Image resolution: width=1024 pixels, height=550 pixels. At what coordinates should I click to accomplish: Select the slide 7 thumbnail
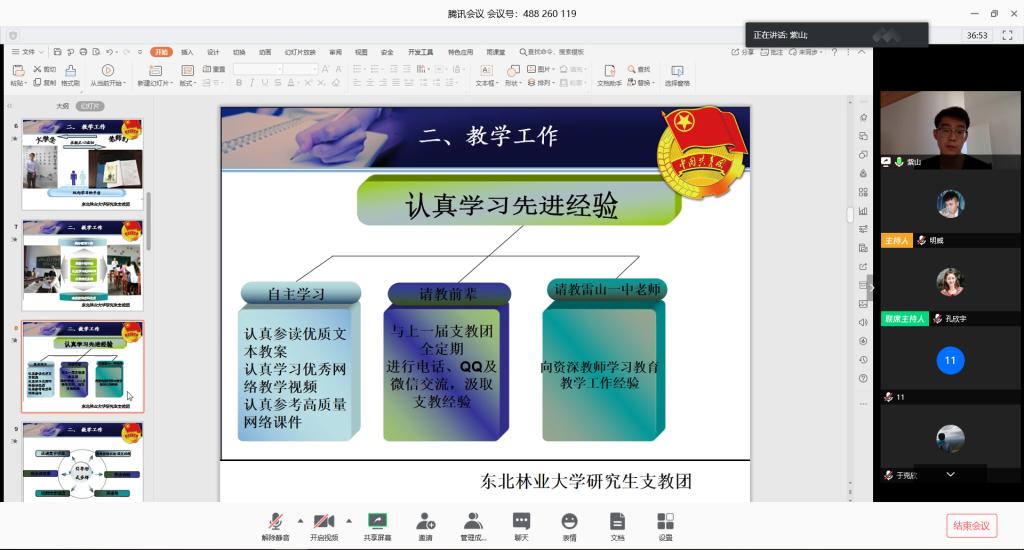pos(82,265)
